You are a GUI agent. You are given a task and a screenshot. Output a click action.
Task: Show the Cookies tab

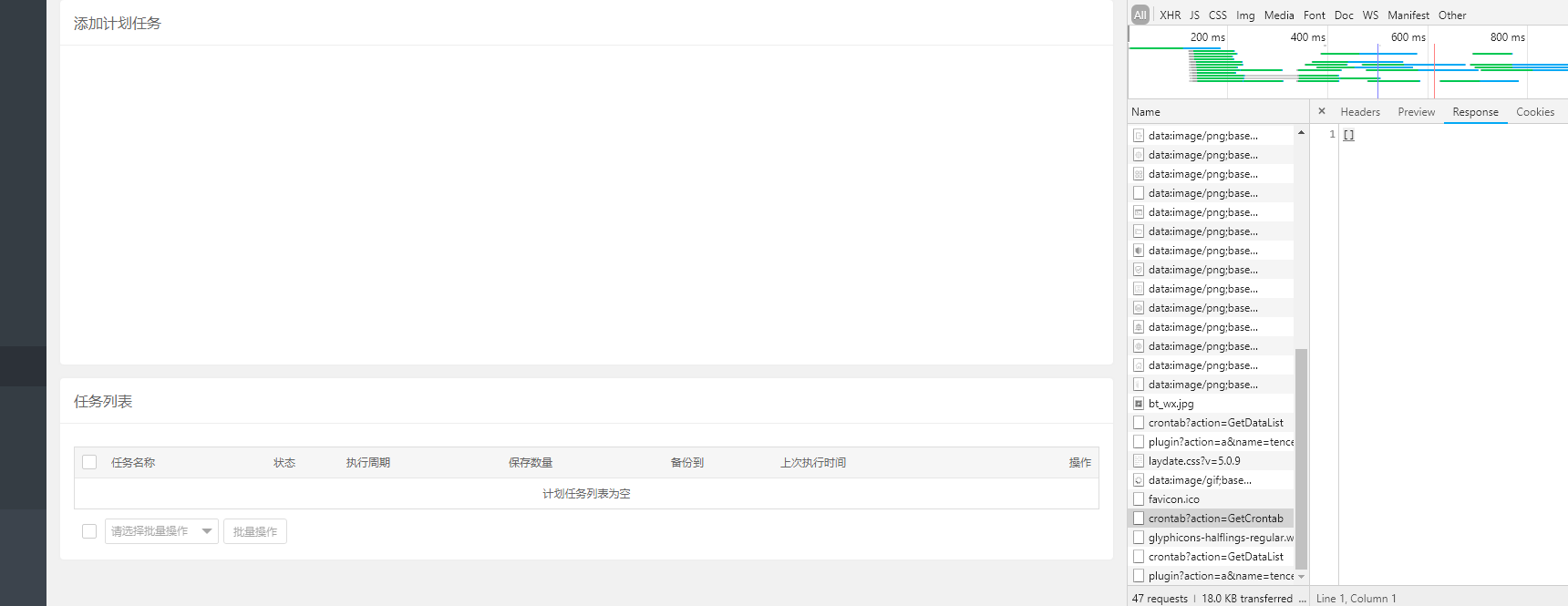coord(1535,112)
